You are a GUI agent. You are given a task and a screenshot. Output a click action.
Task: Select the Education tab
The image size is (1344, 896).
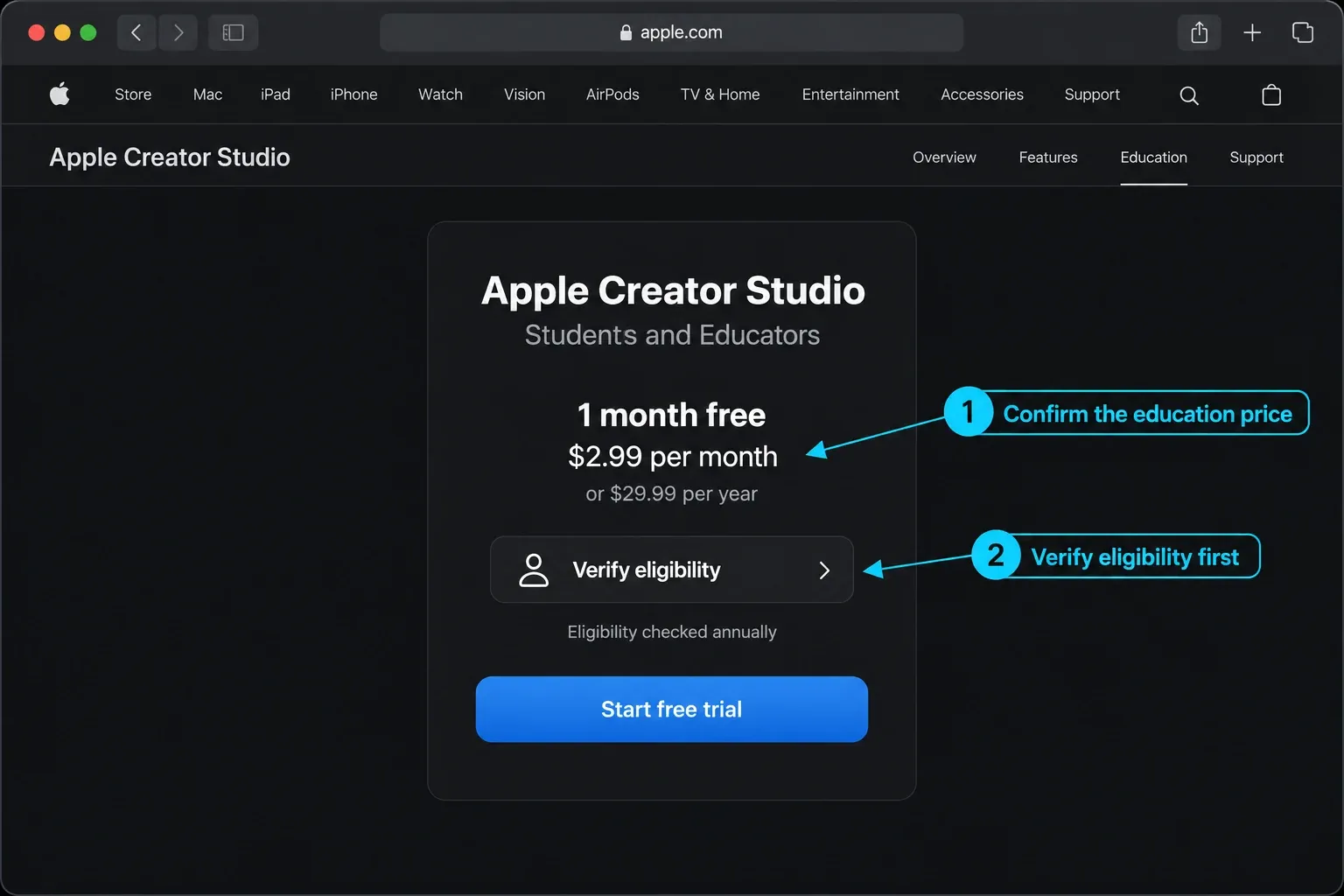point(1154,157)
